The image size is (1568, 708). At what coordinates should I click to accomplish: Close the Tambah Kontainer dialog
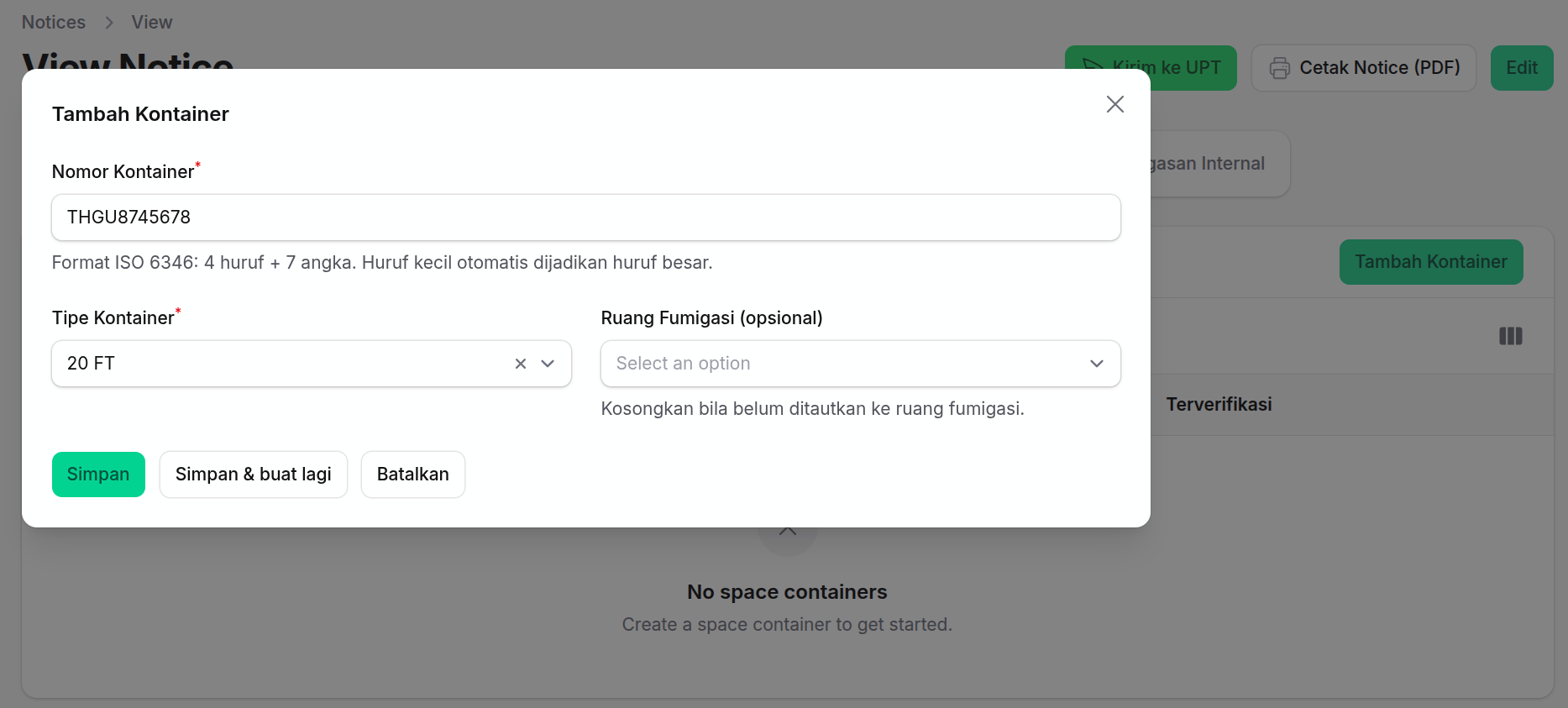(x=1114, y=104)
